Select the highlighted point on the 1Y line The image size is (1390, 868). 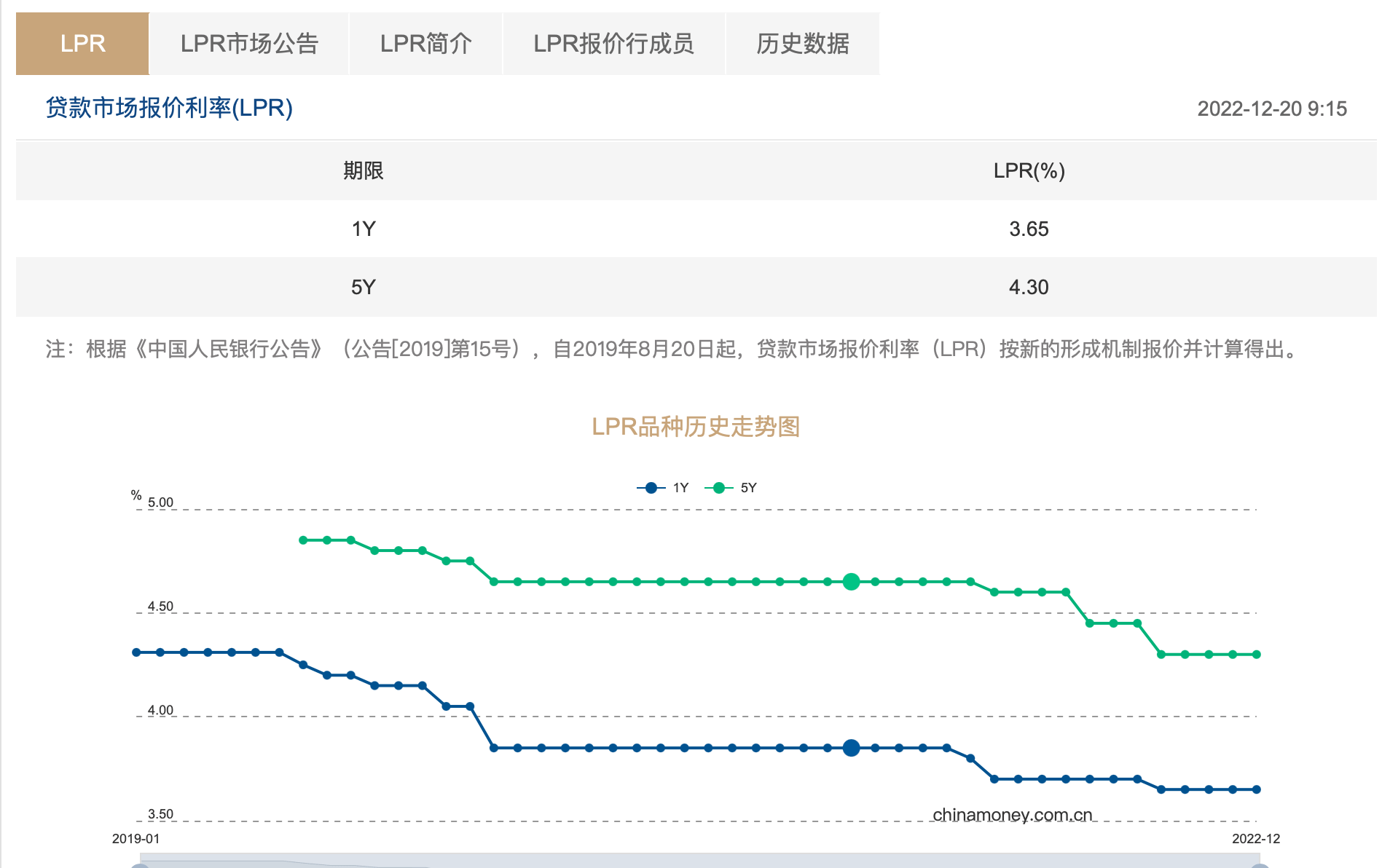[850, 746]
